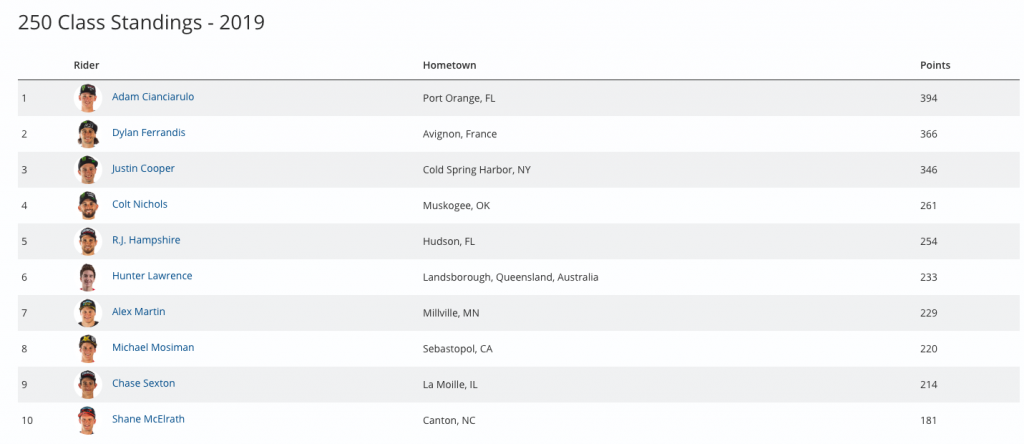Click Alex Martin's avatar image
Screen dimensions: 1024x444
point(89,313)
